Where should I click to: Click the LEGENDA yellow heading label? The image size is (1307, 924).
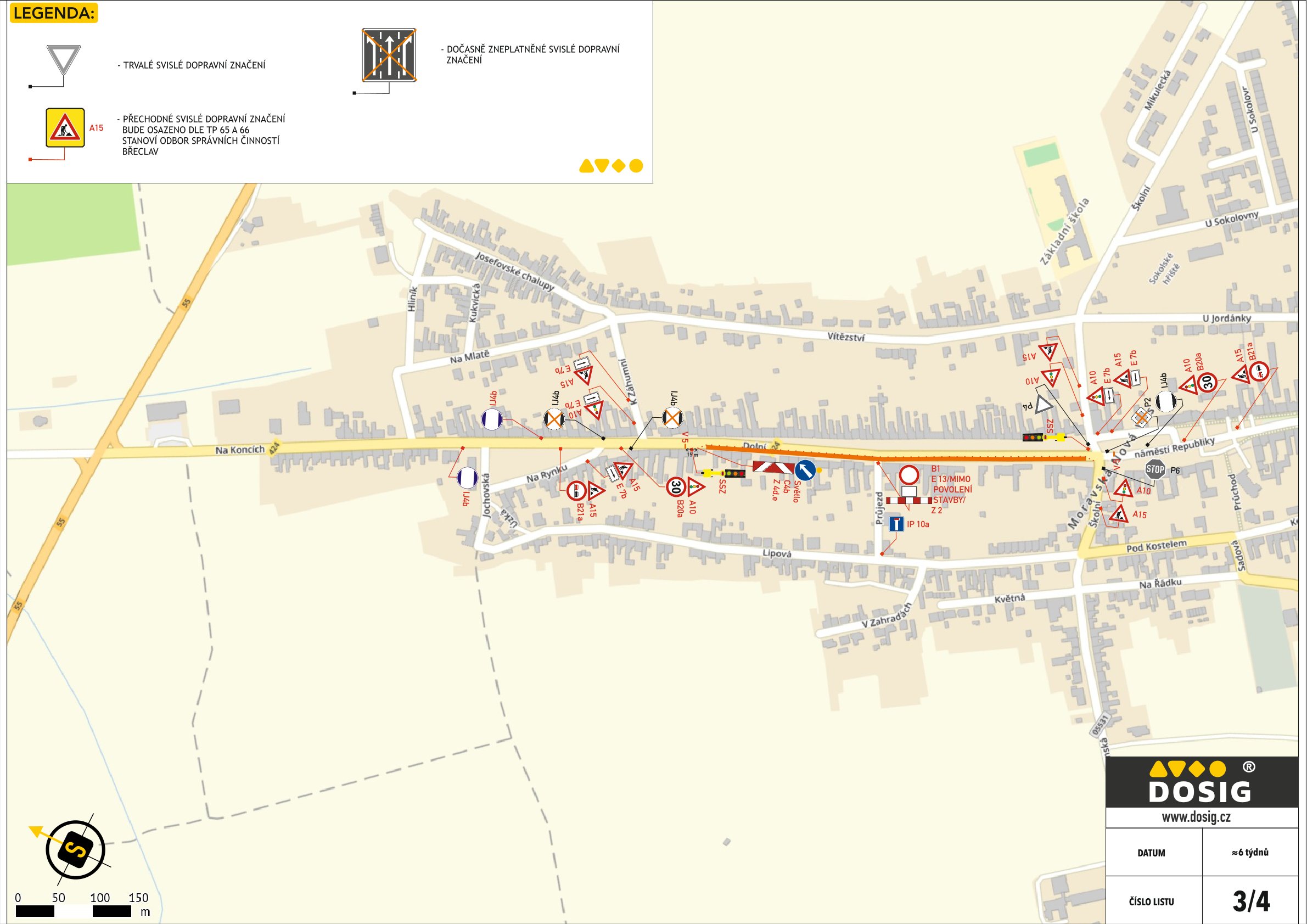pyautogui.click(x=53, y=14)
